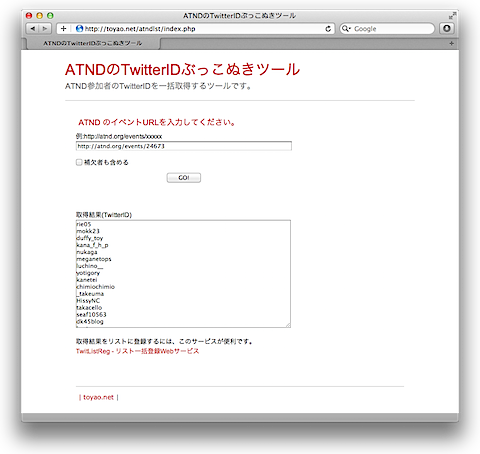This screenshot has width=480, height=454.
Task: Click the GO! button
Action: 184,178
